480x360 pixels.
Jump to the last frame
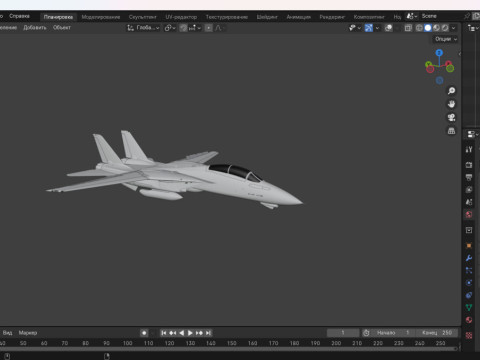[x=208, y=333]
